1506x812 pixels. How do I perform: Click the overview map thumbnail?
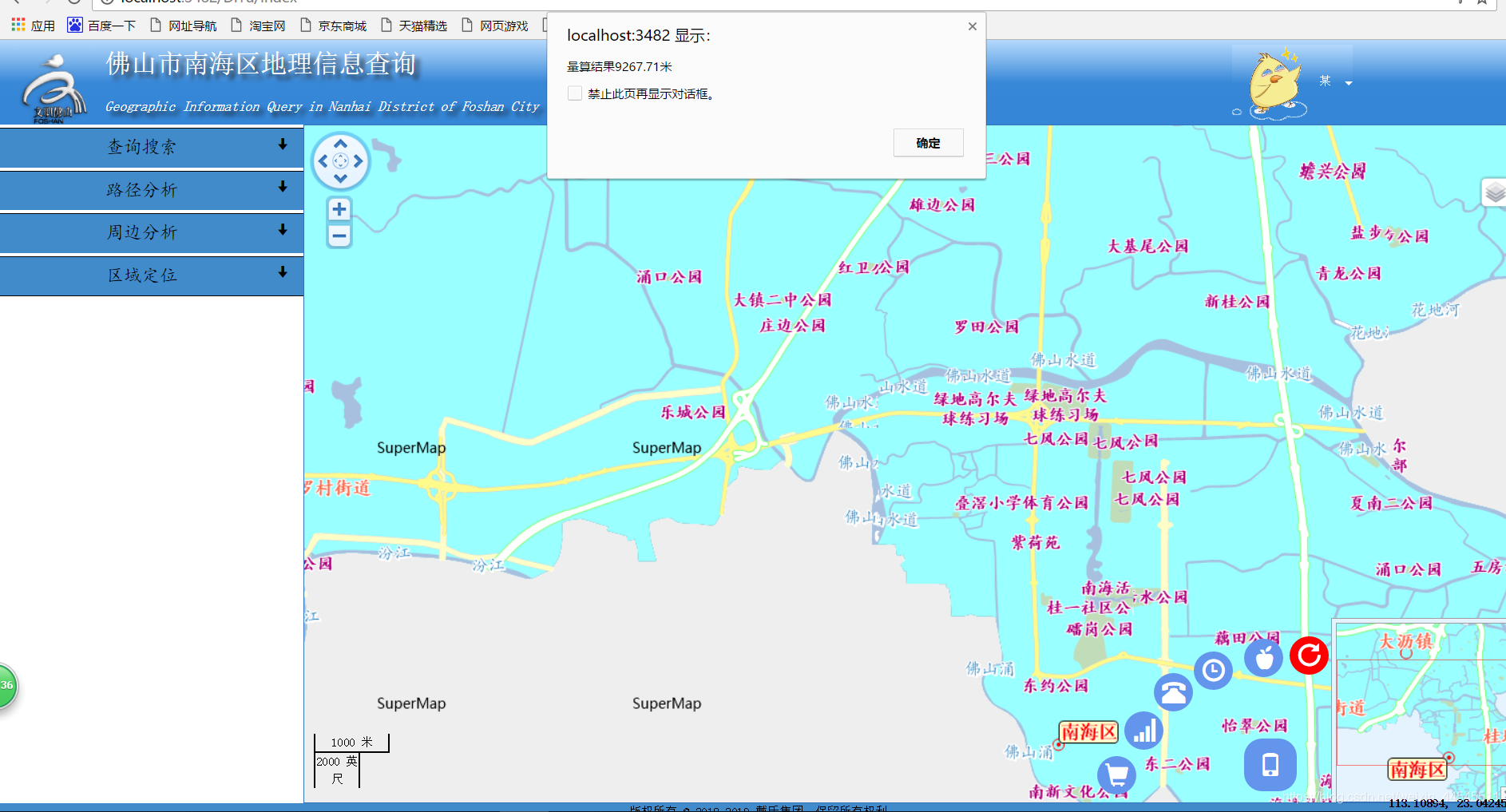tap(1420, 711)
